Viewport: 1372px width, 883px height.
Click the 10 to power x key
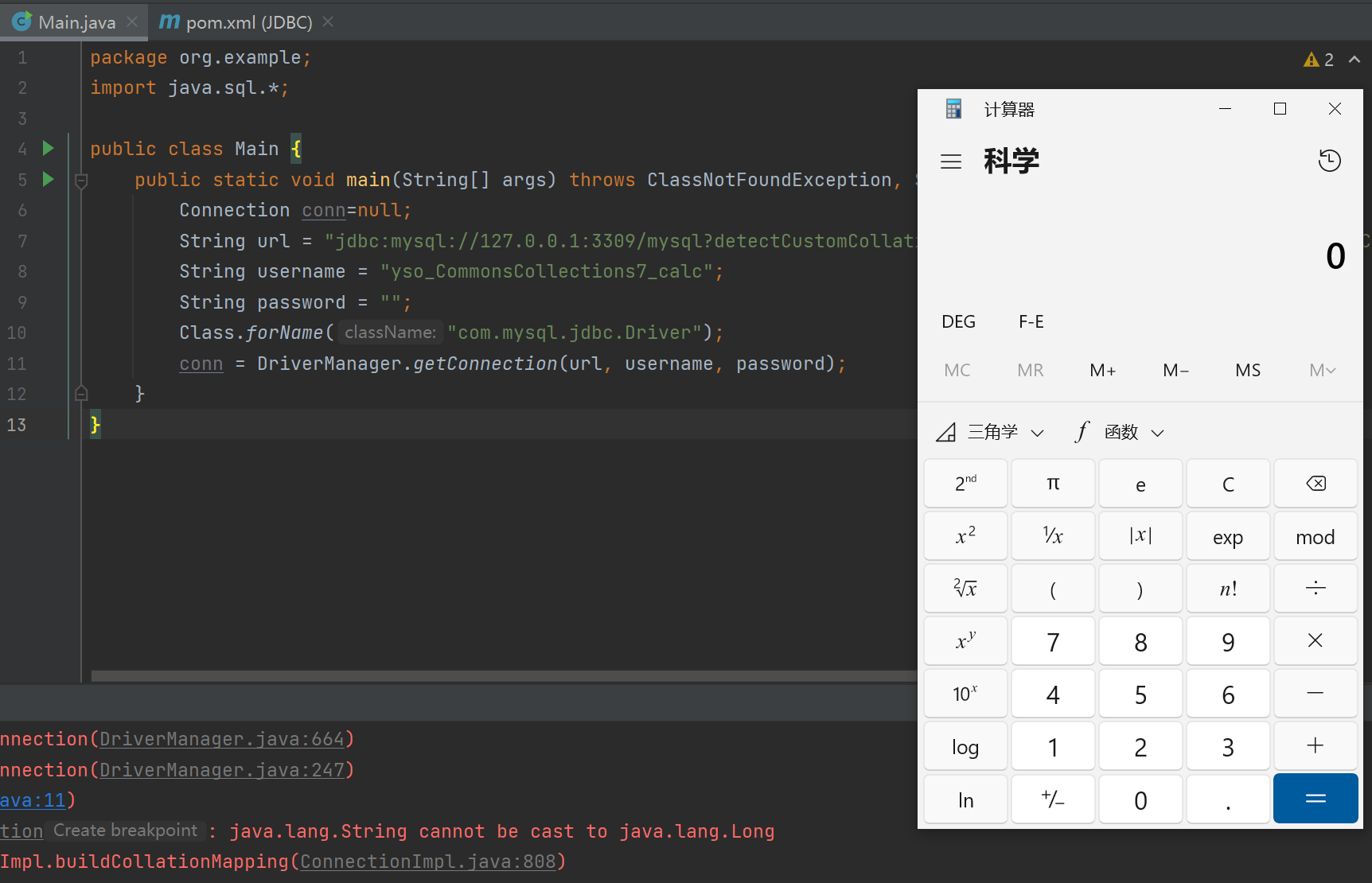point(965,694)
